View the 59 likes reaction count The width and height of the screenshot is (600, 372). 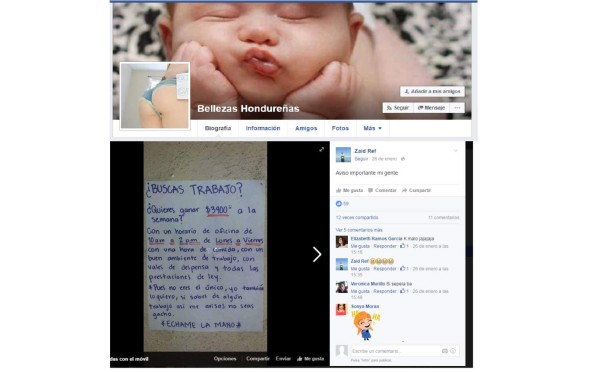(342, 204)
